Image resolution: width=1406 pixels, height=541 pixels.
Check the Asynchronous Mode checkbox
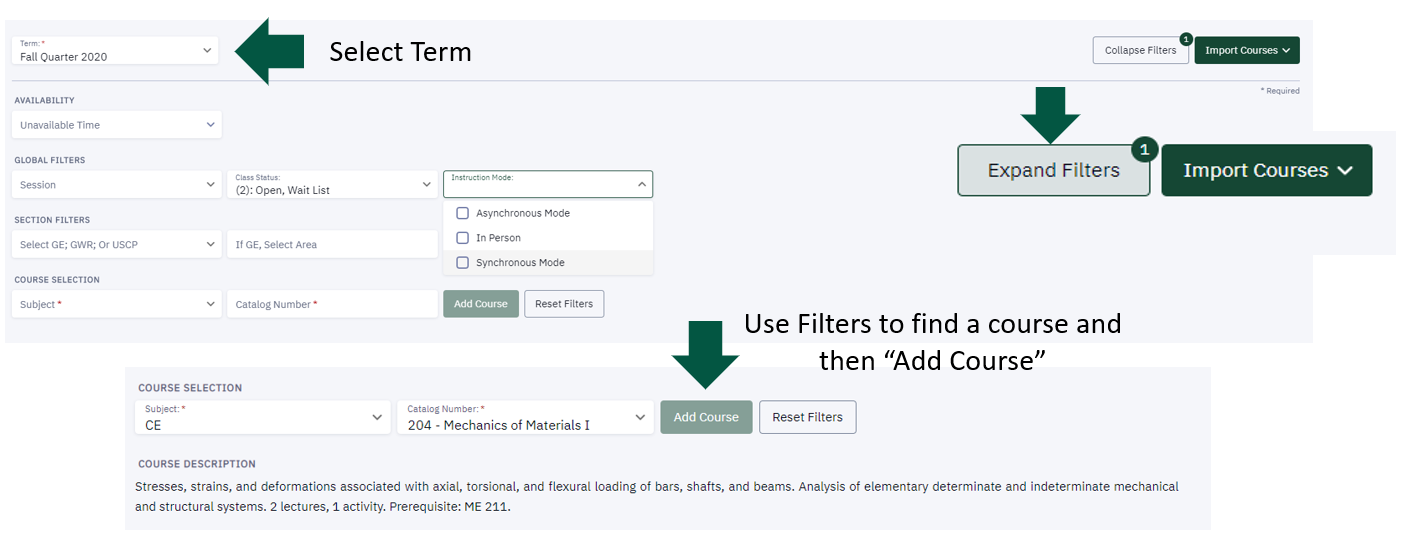[462, 213]
